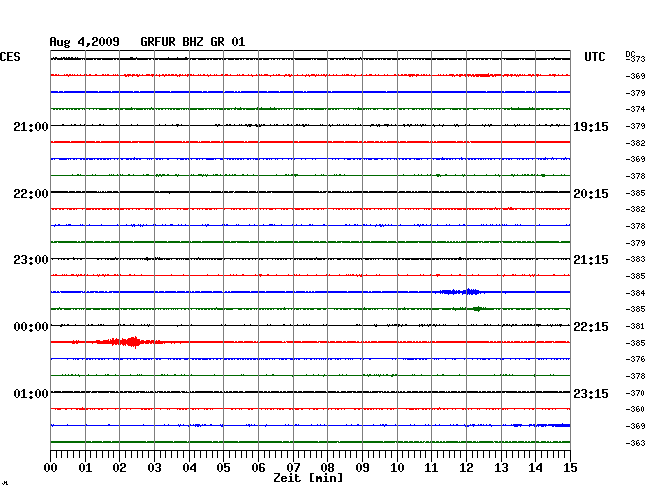Click minute tick label "04"
Screen dimensions: 650x494
click(x=189, y=467)
